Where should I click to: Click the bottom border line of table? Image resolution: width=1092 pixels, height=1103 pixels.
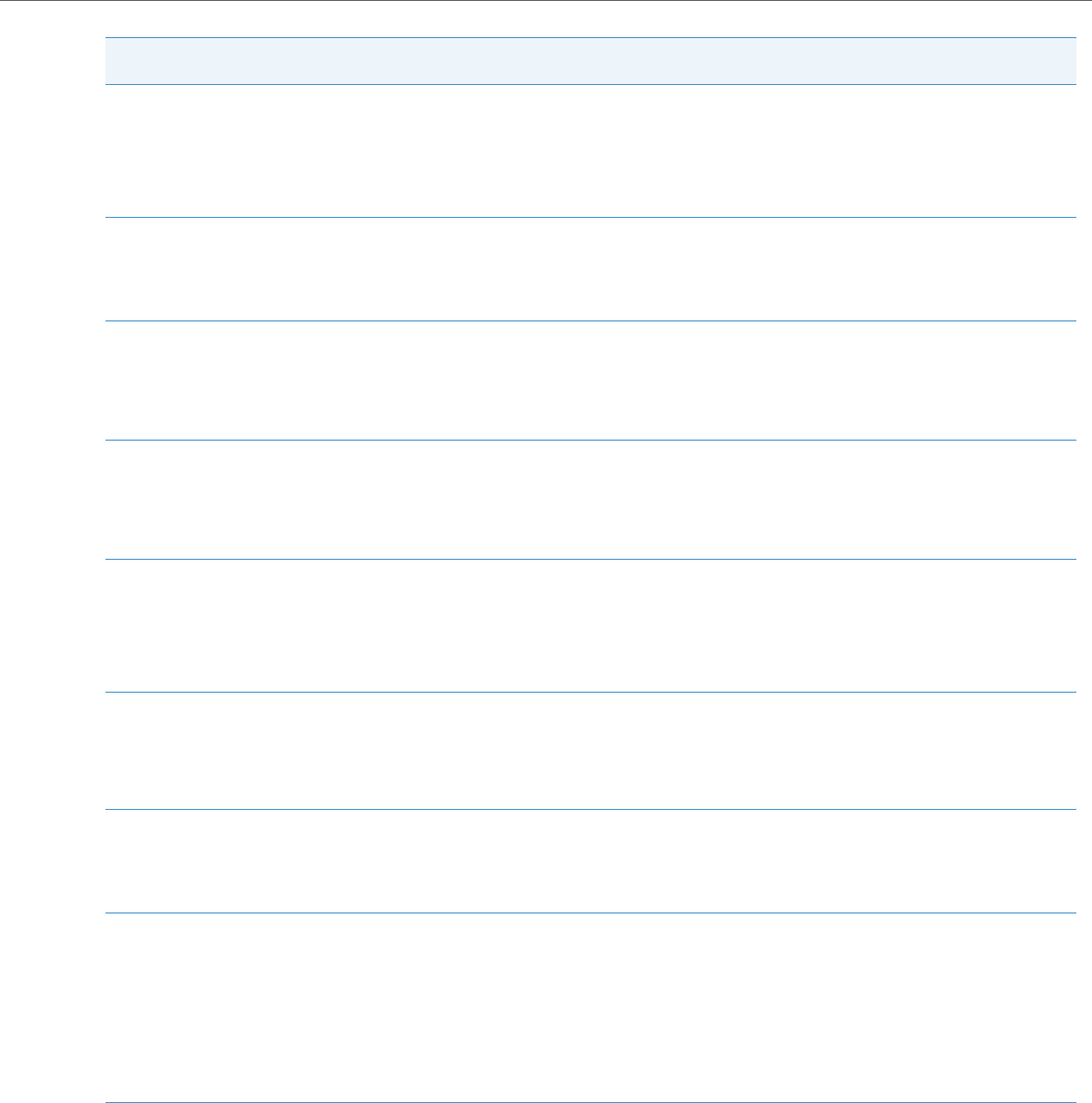pyautogui.click(x=591, y=1102)
